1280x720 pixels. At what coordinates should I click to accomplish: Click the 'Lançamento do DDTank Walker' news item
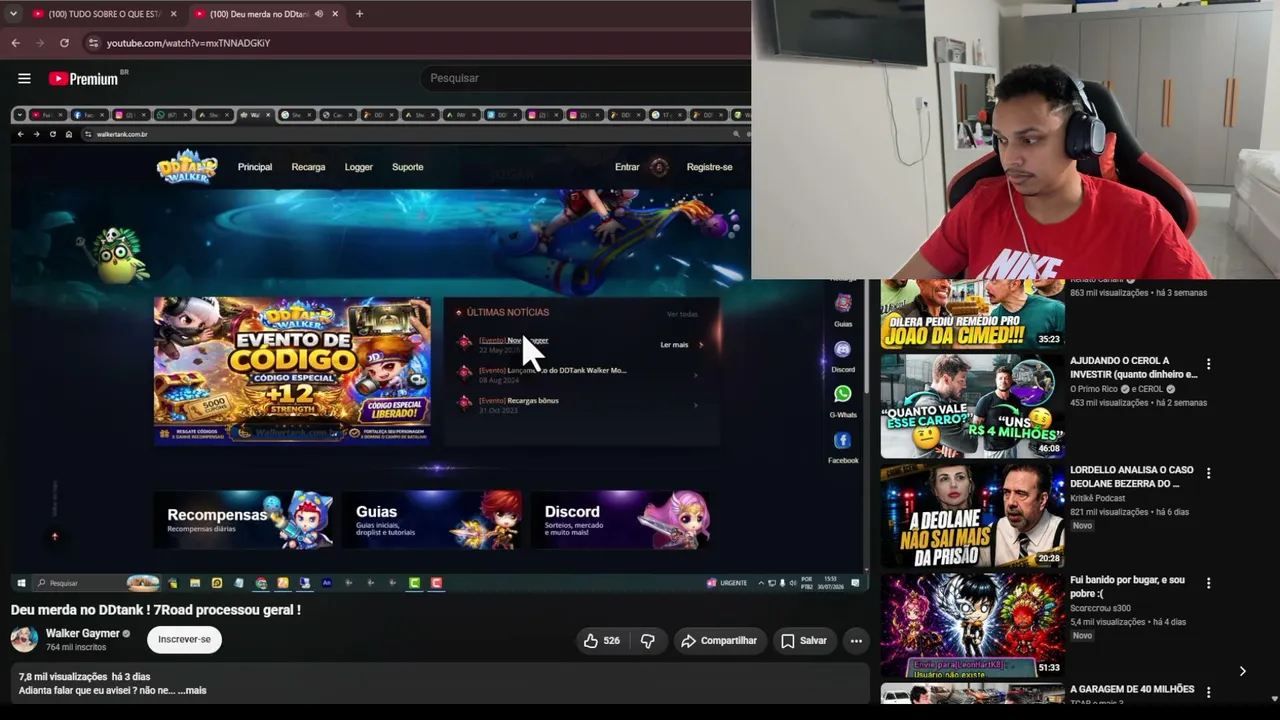(x=553, y=371)
